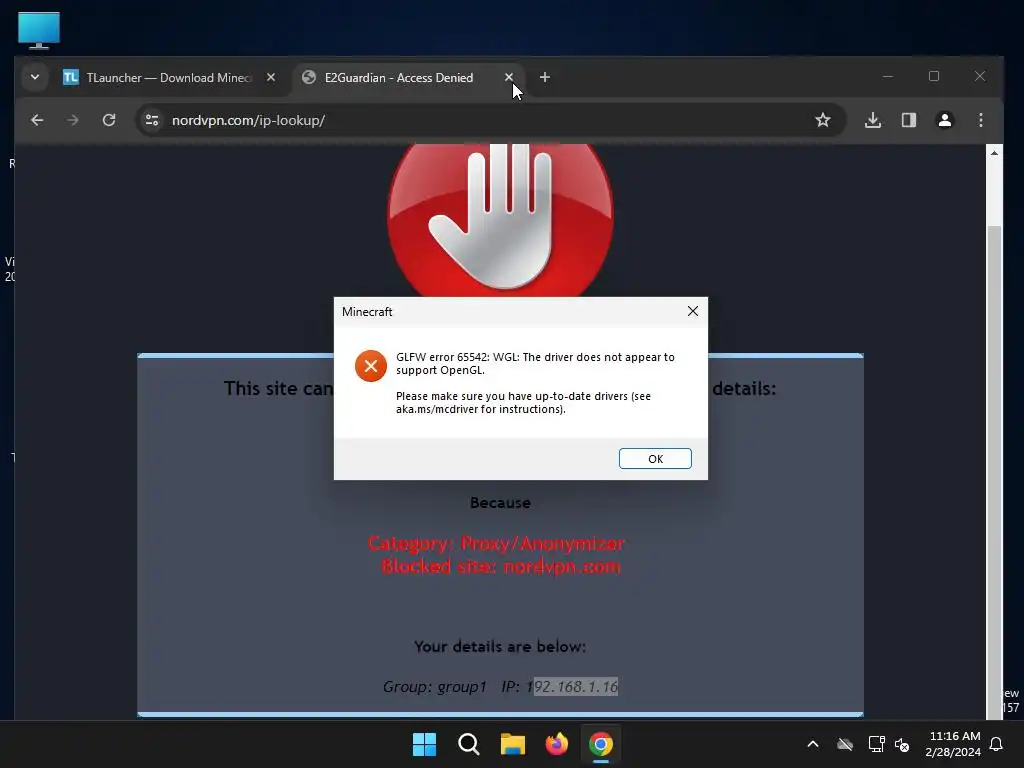Screen dimensions: 1024x768
Task: Launch Firefox from taskbar
Action: tap(556, 744)
